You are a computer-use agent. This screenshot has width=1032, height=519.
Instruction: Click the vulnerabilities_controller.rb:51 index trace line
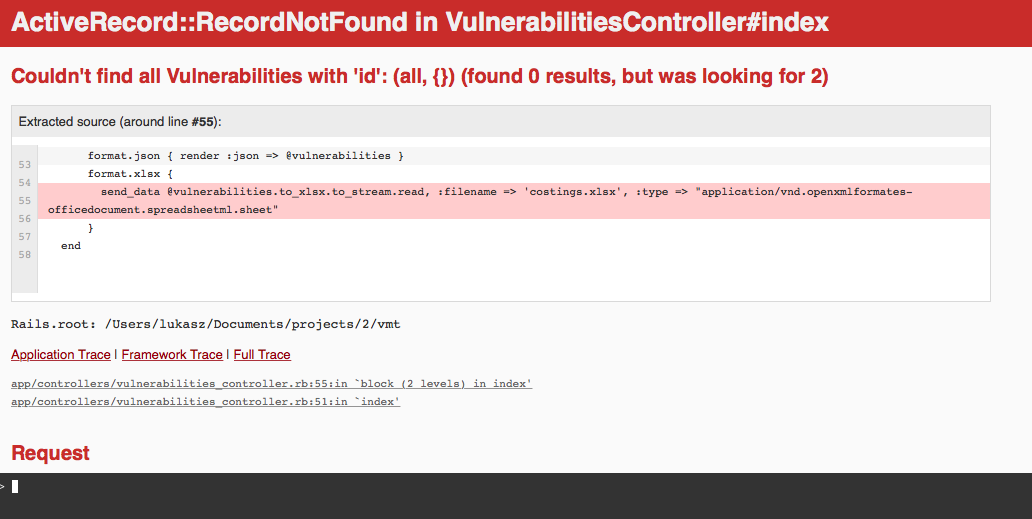[205, 401]
